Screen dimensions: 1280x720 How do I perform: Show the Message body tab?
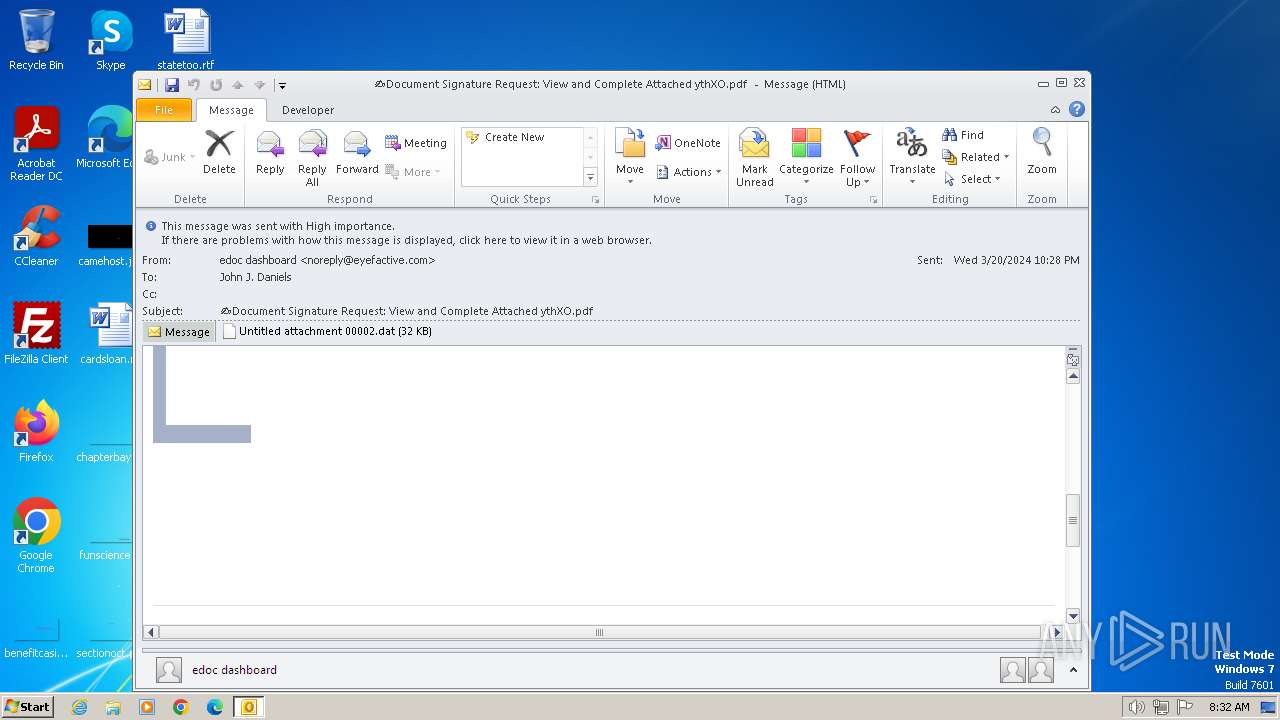coord(179,332)
